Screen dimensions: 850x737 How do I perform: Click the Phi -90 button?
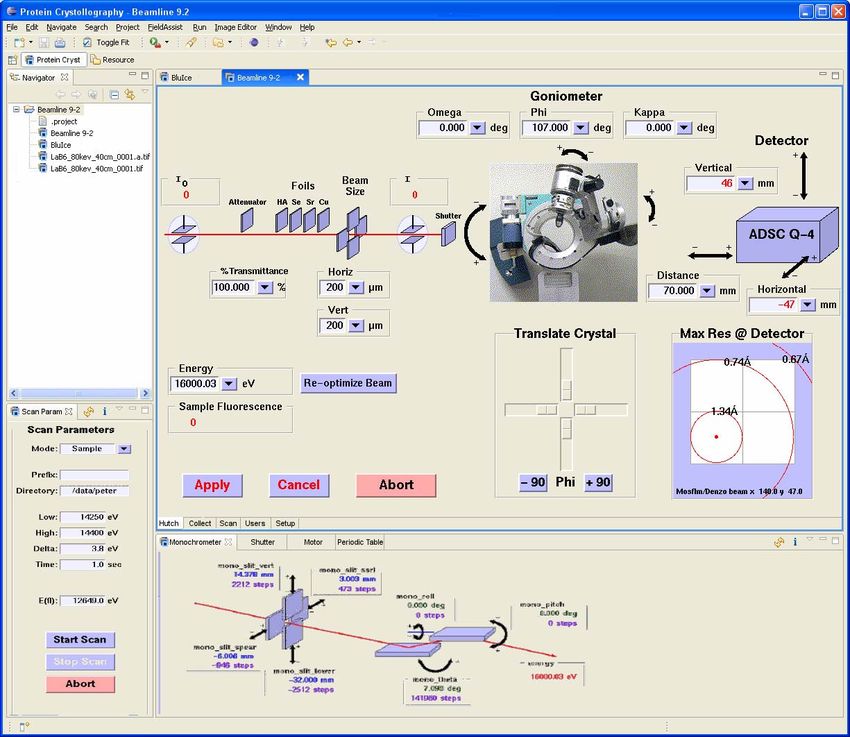[533, 482]
